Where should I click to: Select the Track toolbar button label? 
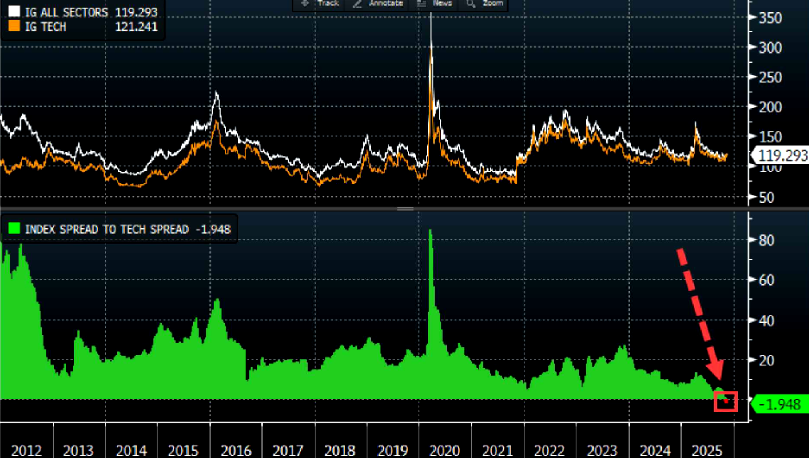328,4
